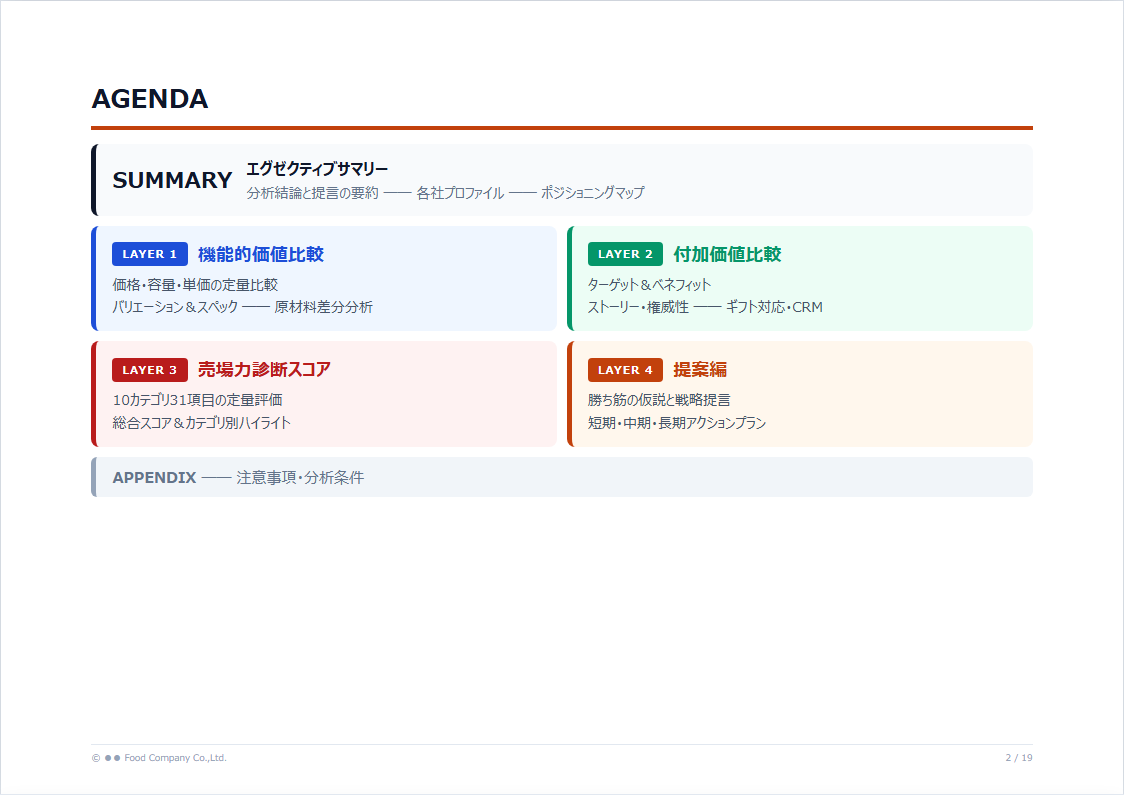Image resolution: width=1124 pixels, height=795 pixels.
Task: Click 短期・中期・長期アクションプラン entry
Action: [680, 423]
